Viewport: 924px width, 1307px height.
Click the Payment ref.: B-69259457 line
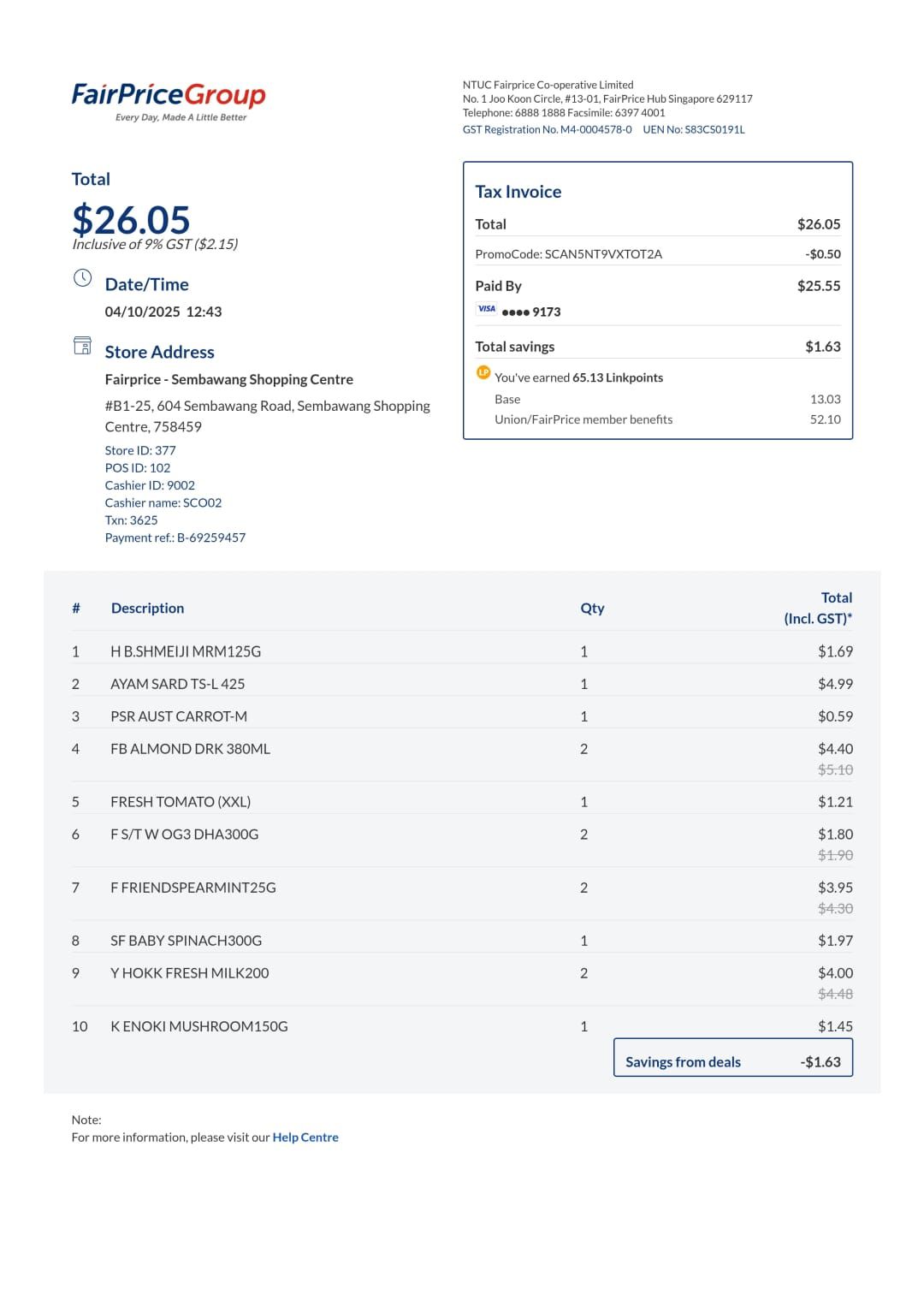(175, 538)
